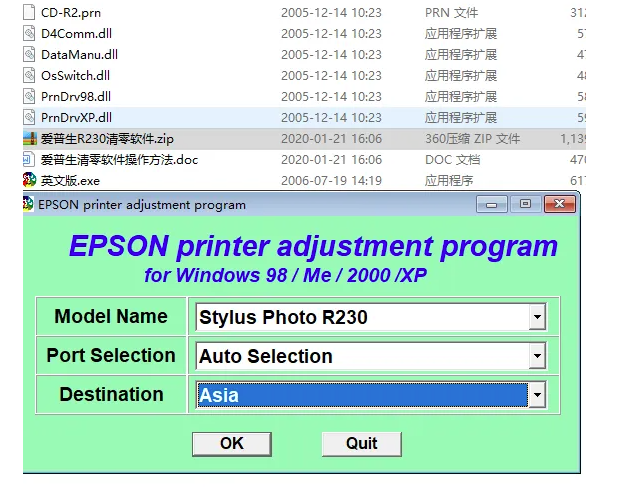Click the type label PRN 文件
641x502 pixels.
click(x=451, y=13)
